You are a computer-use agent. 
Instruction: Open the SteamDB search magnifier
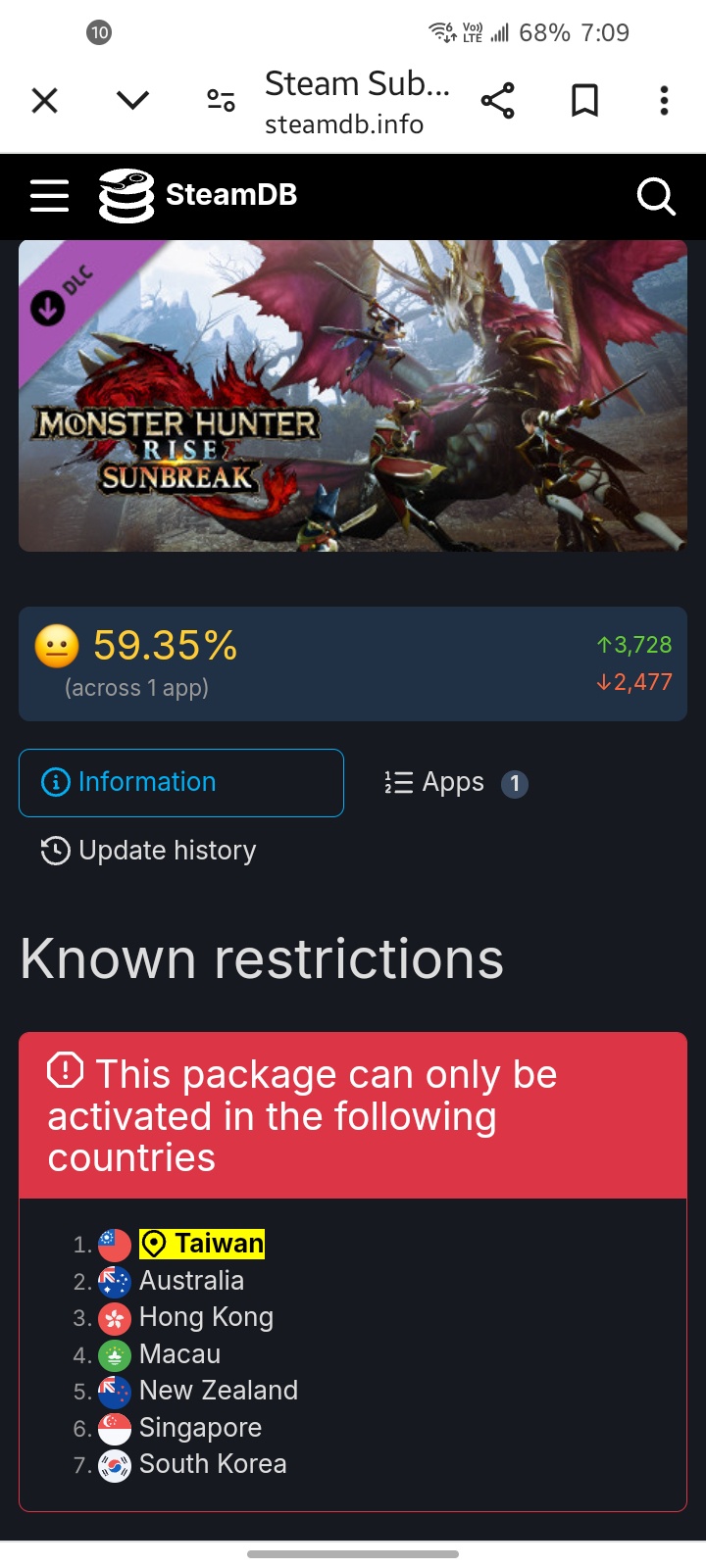pos(656,196)
